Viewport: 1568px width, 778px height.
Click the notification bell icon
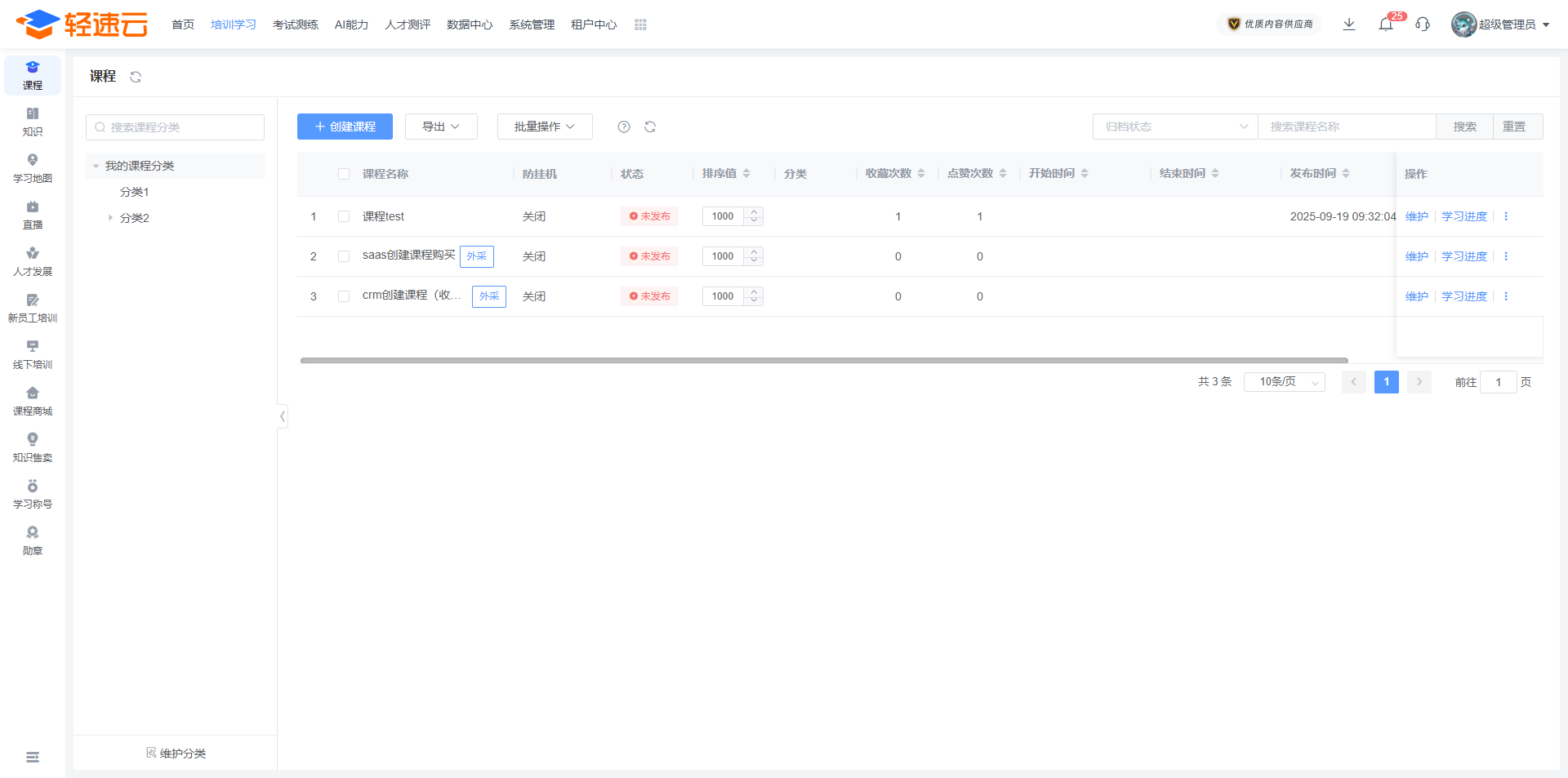(1386, 24)
